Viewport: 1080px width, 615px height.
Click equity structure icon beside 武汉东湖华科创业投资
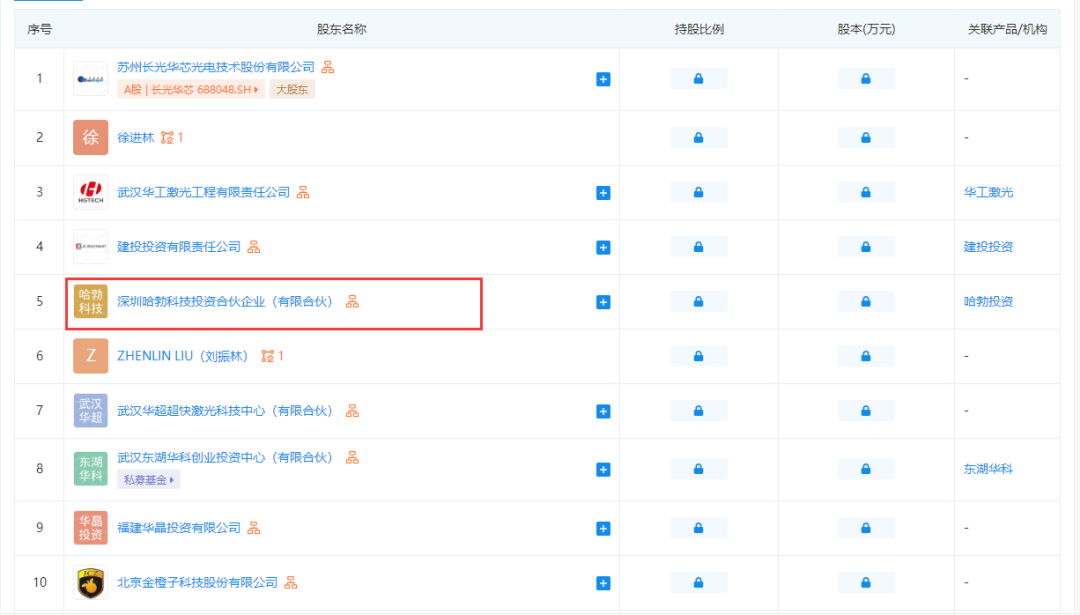(x=353, y=458)
